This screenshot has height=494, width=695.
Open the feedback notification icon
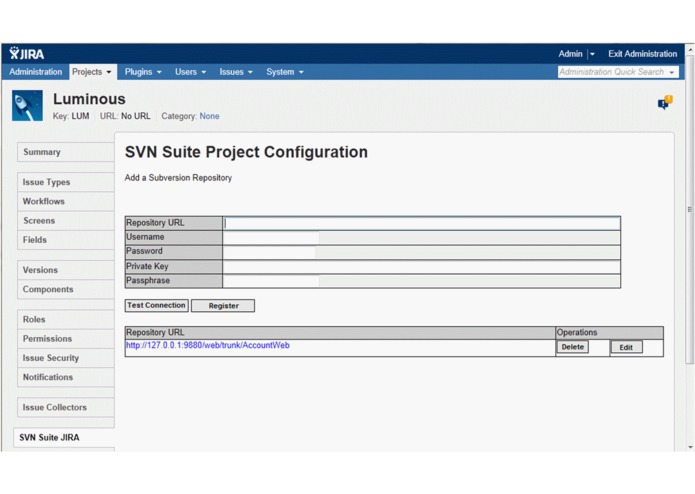[x=665, y=103]
